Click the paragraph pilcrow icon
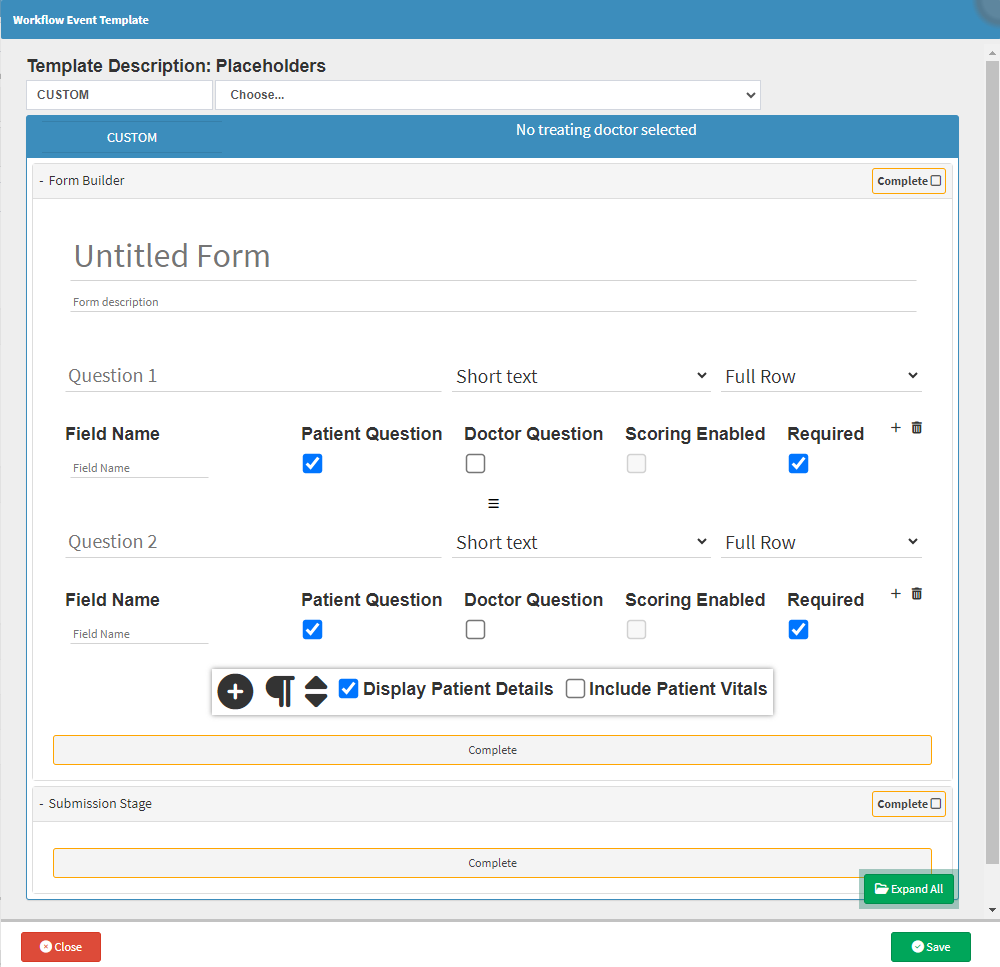This screenshot has width=1000, height=967. point(280,691)
